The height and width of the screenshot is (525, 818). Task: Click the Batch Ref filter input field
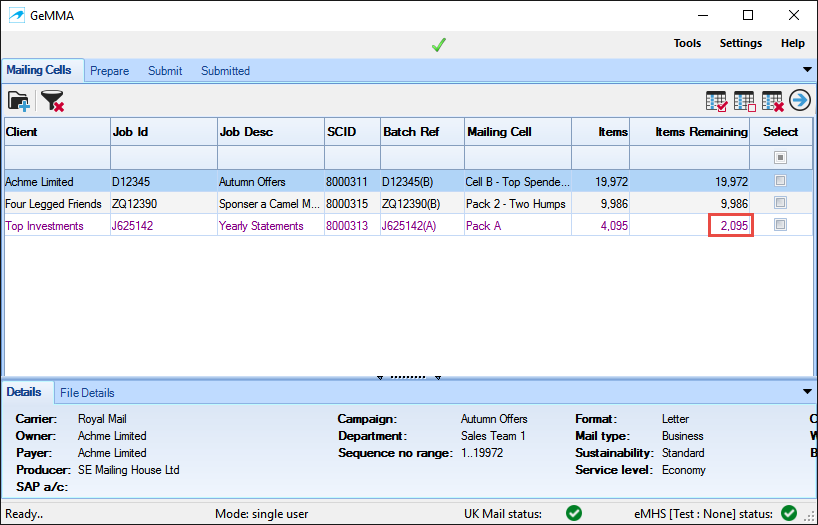click(x=422, y=157)
